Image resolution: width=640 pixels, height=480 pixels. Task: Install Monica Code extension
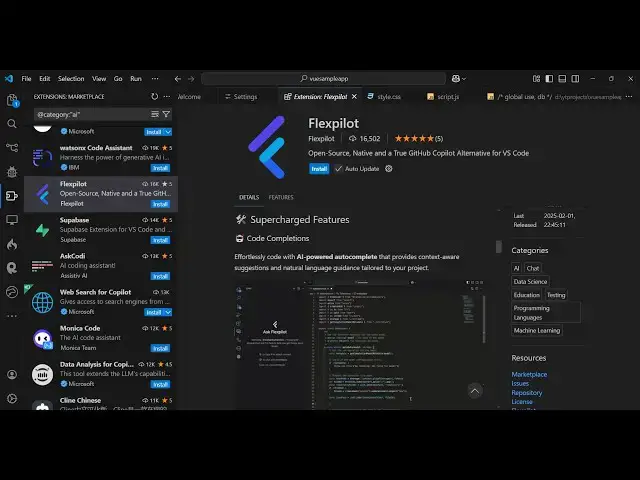[160, 349]
